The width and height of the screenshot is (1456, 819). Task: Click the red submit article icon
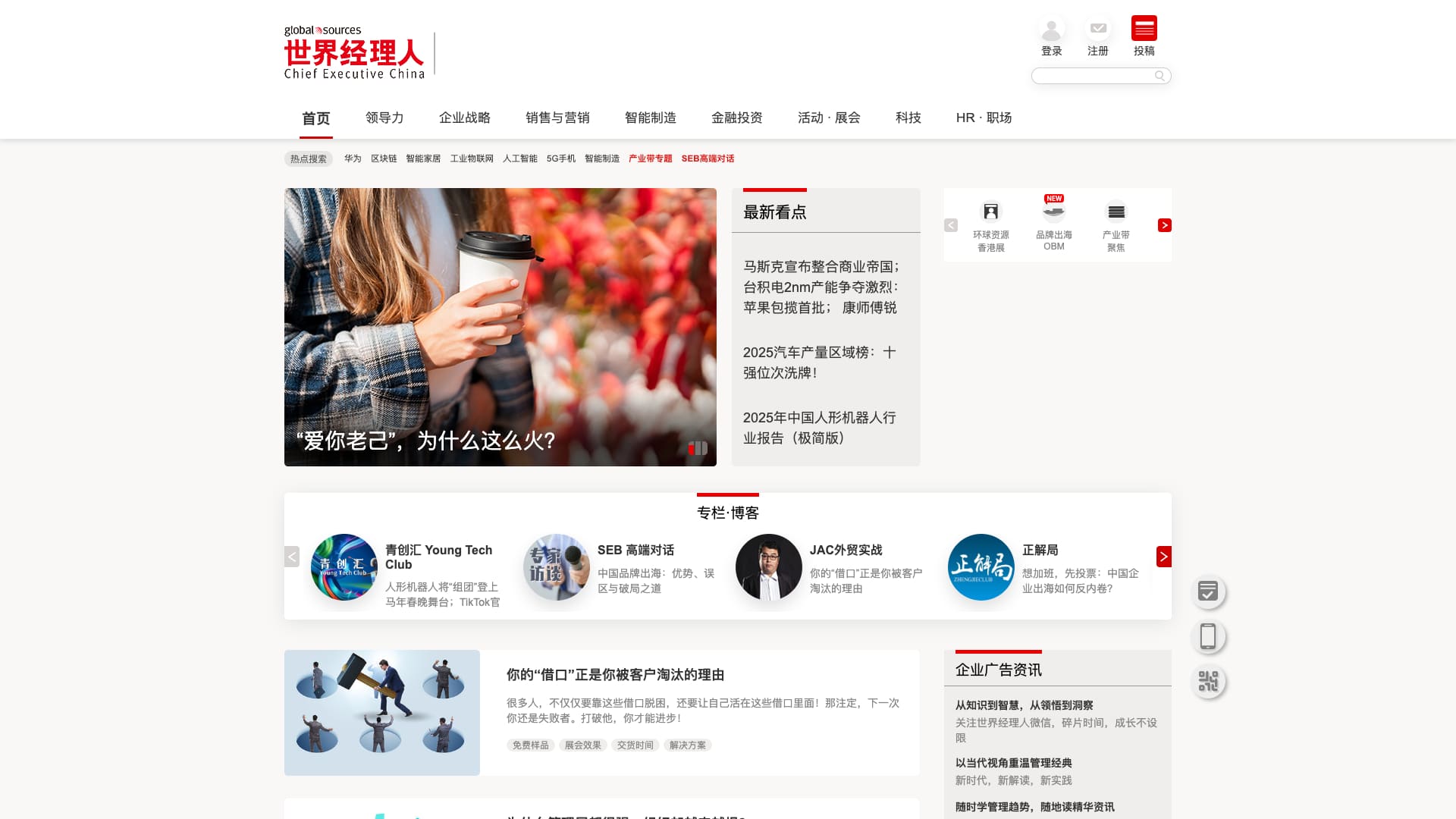[x=1144, y=29]
